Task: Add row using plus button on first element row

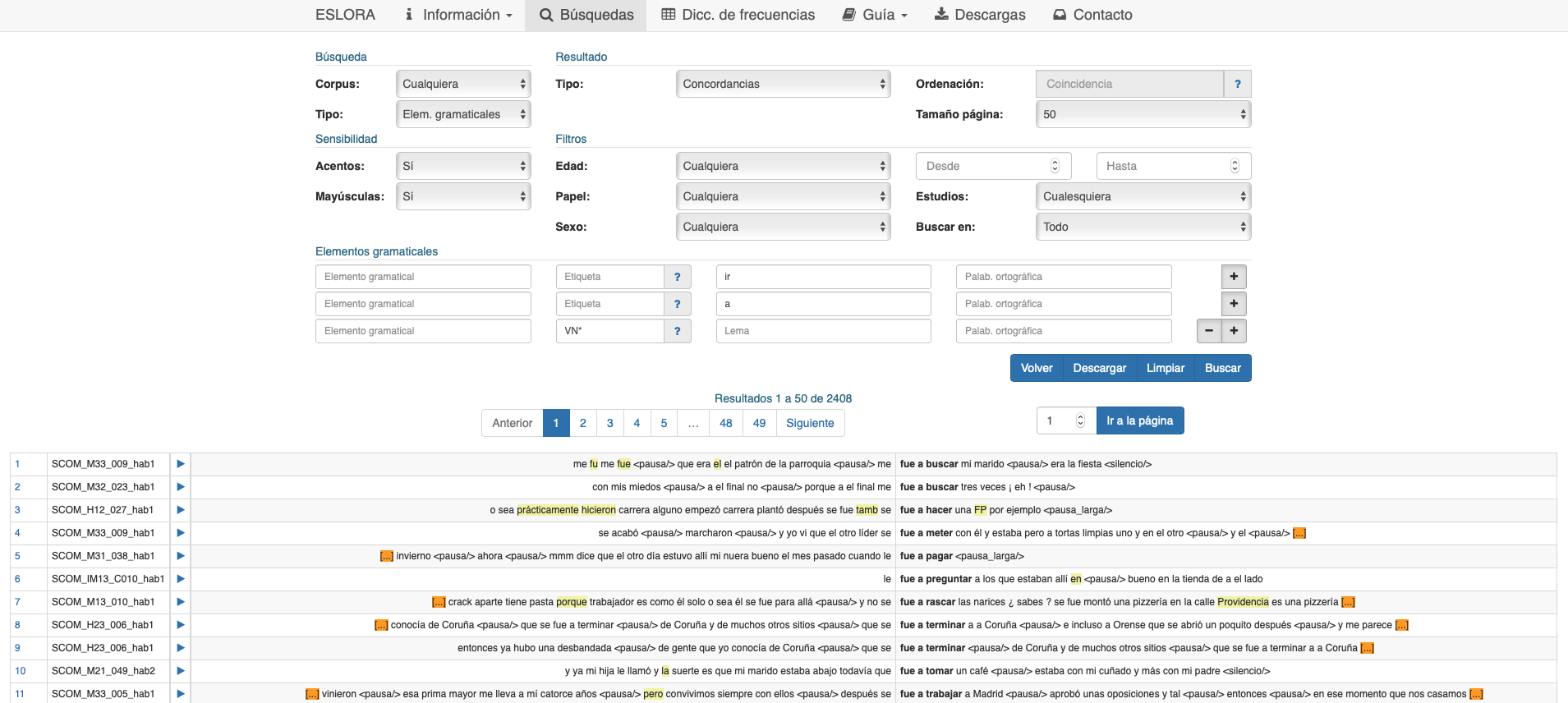Action: tap(1234, 277)
